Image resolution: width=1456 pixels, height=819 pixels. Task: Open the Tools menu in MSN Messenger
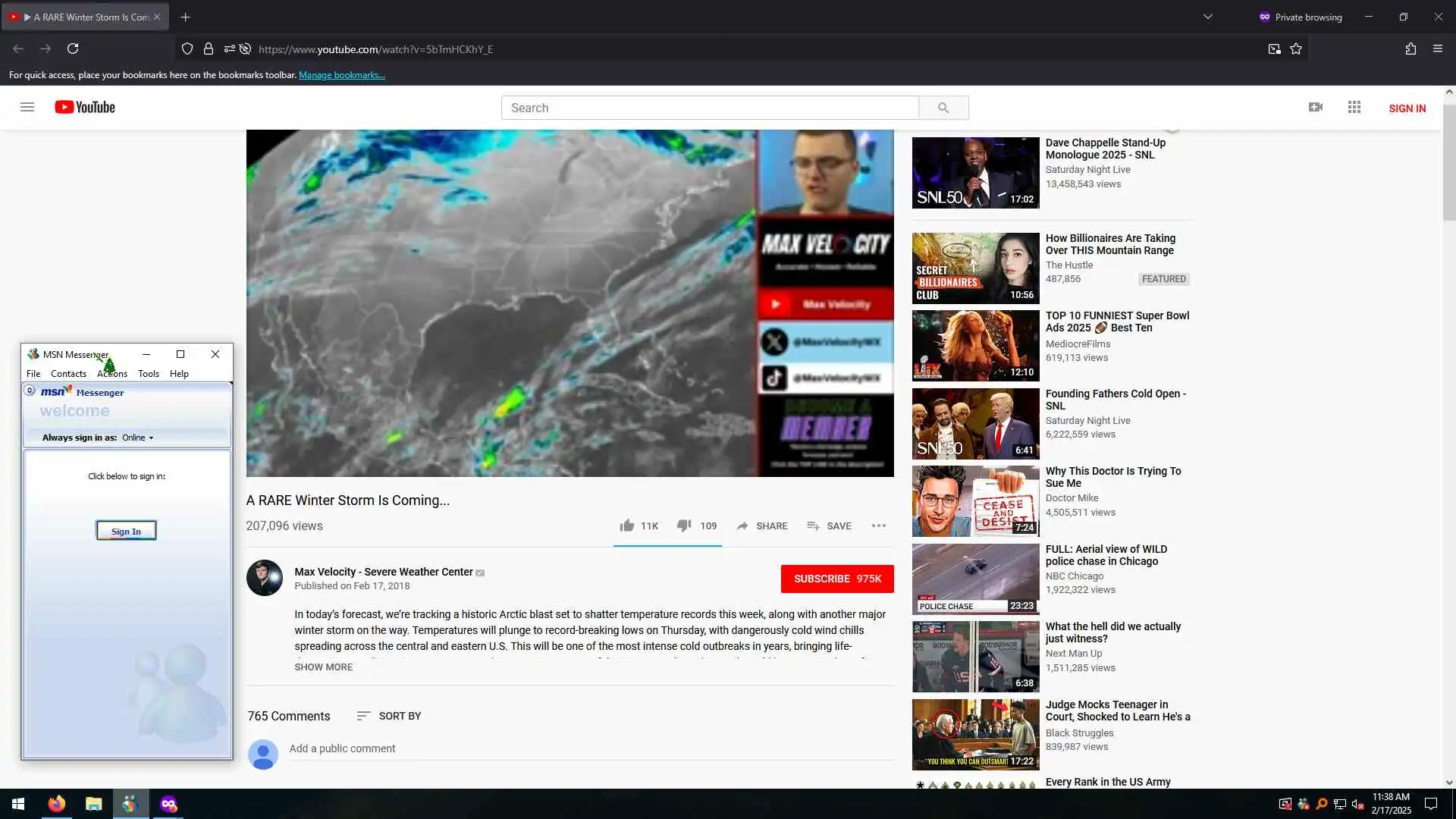pyautogui.click(x=149, y=374)
